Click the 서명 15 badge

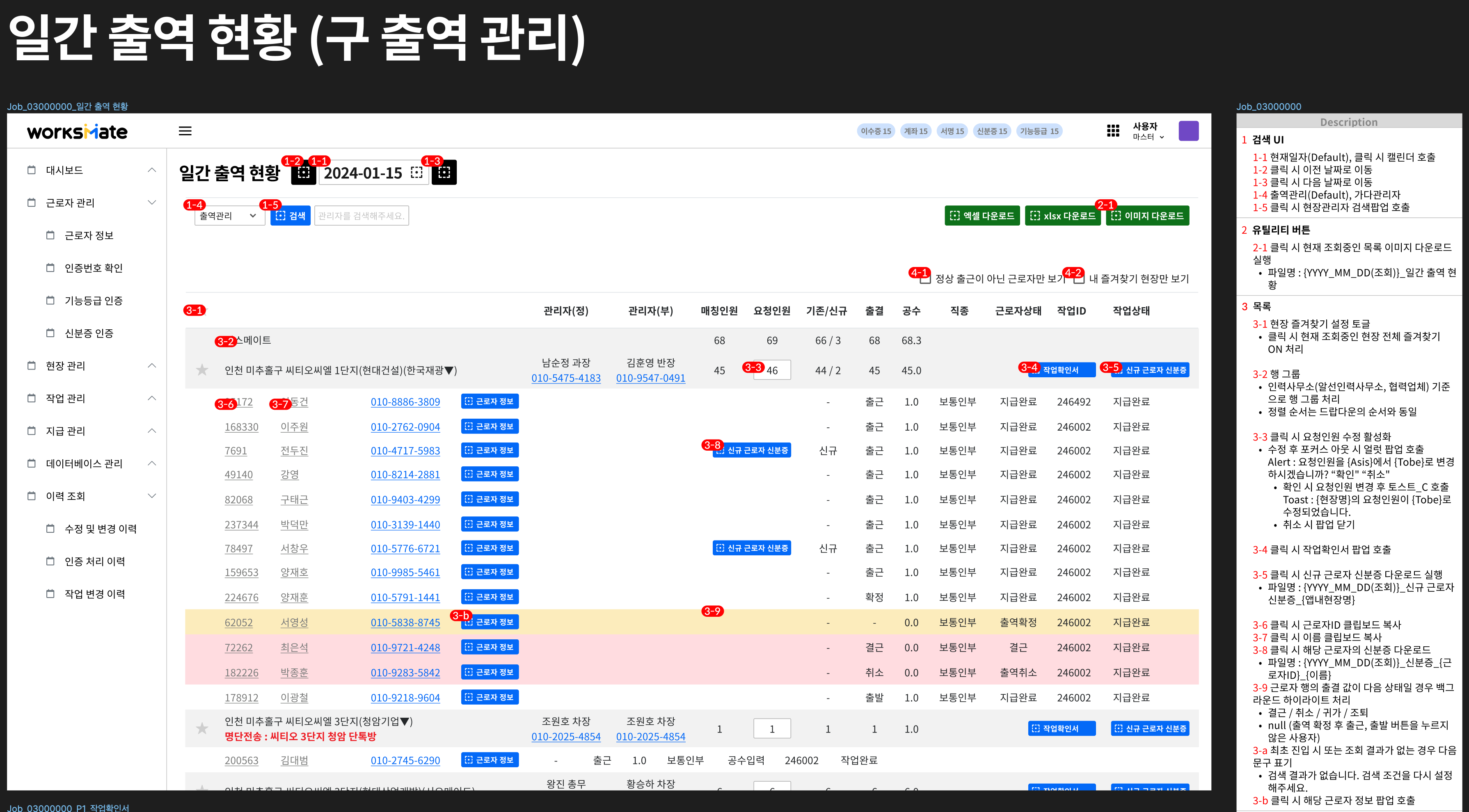[x=952, y=131]
